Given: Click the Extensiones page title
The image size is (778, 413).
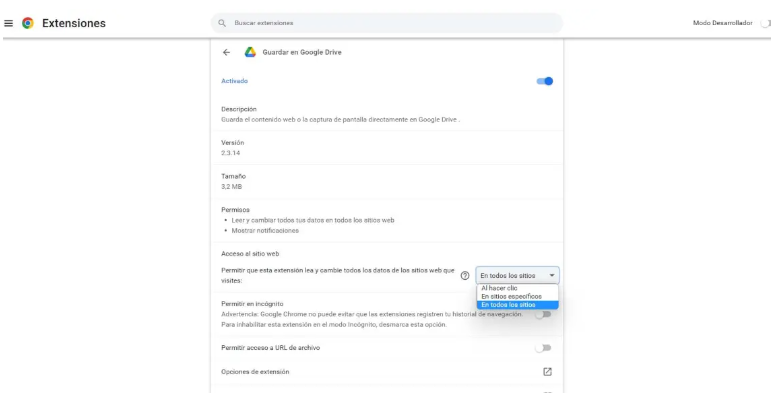Looking at the screenshot, I should pos(74,23).
